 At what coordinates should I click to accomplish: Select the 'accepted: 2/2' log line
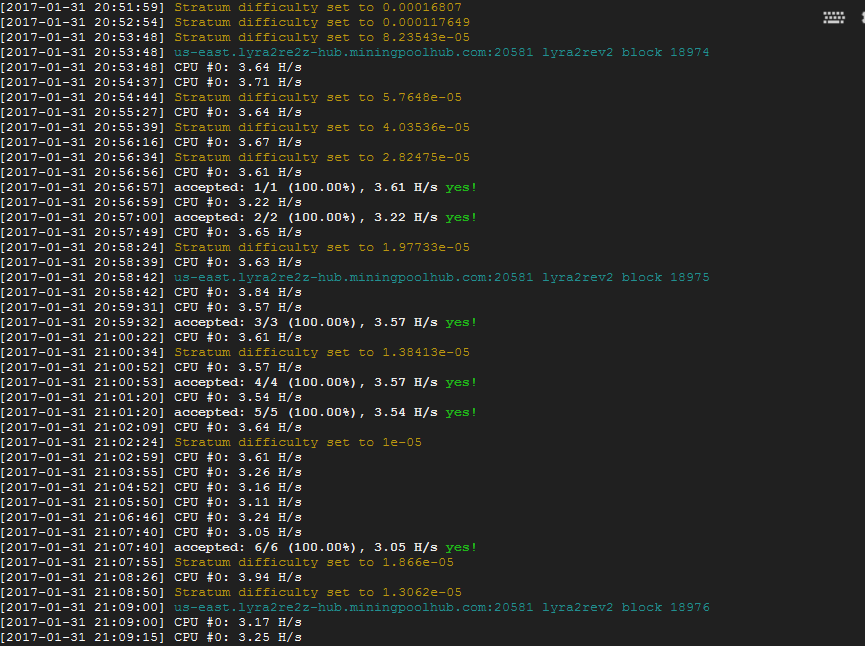click(238, 217)
